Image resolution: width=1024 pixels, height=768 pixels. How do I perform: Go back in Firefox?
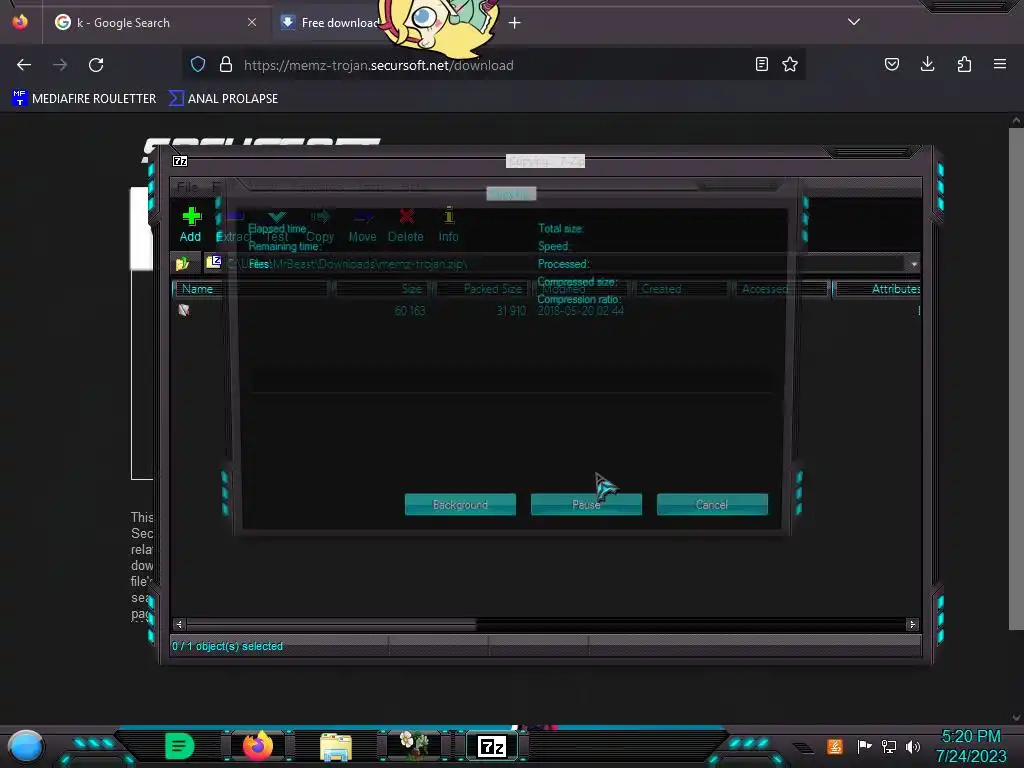24,65
